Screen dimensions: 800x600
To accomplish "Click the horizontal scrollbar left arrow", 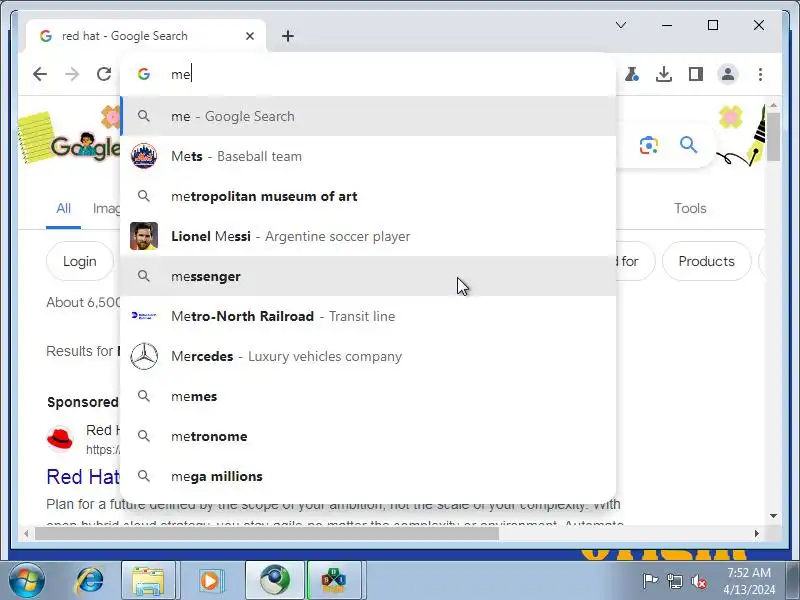I will (26, 534).
